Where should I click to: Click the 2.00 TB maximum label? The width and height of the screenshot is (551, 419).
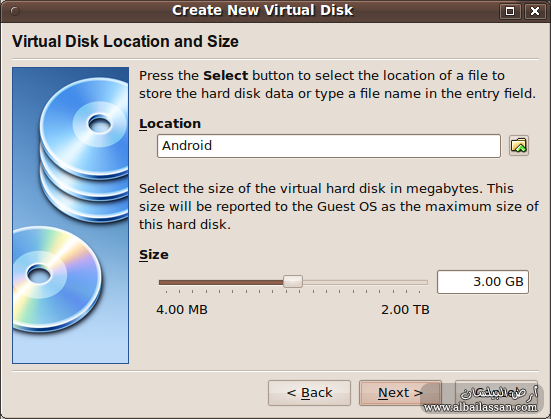(x=405, y=310)
